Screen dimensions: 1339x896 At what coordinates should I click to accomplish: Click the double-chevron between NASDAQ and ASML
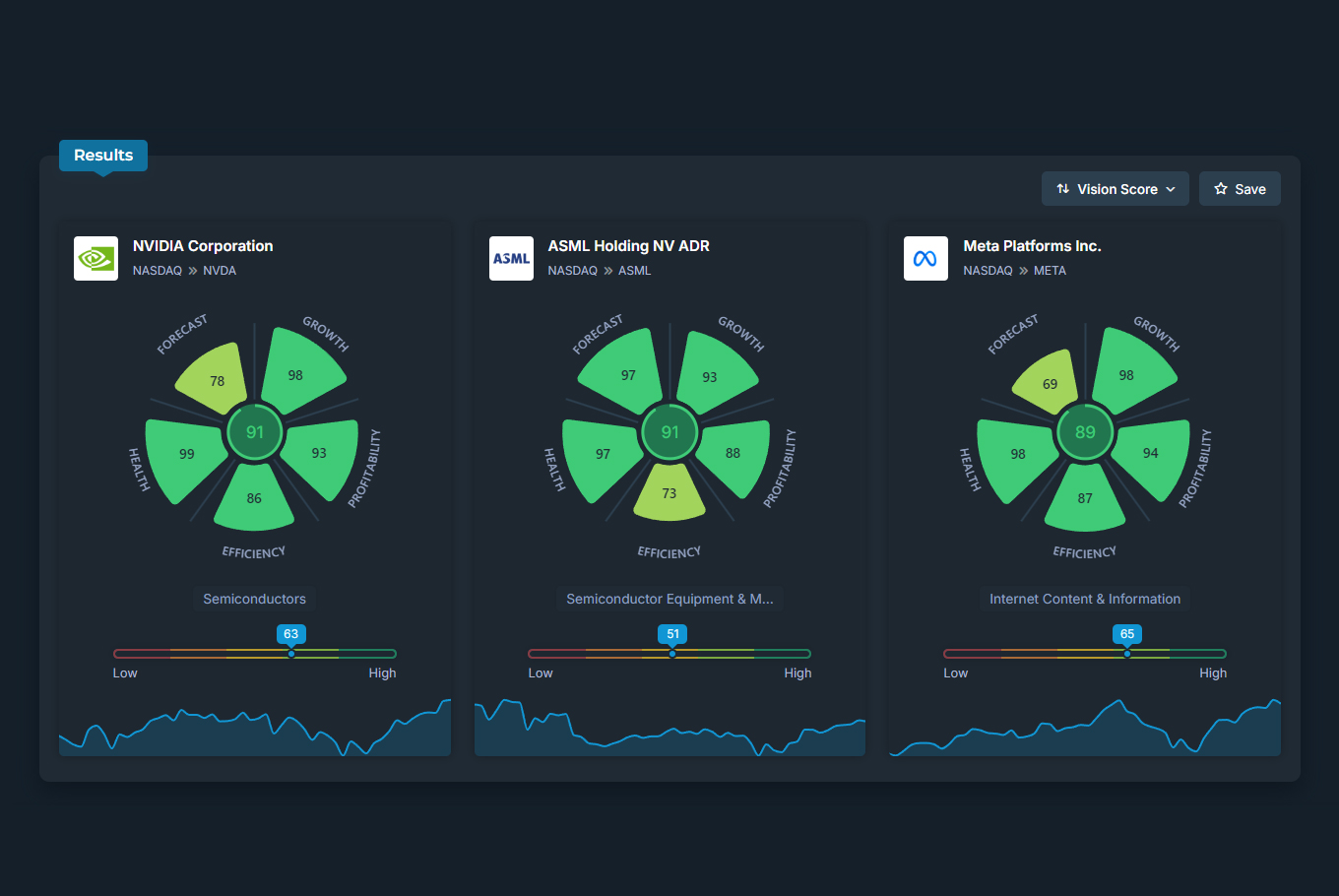(x=608, y=271)
